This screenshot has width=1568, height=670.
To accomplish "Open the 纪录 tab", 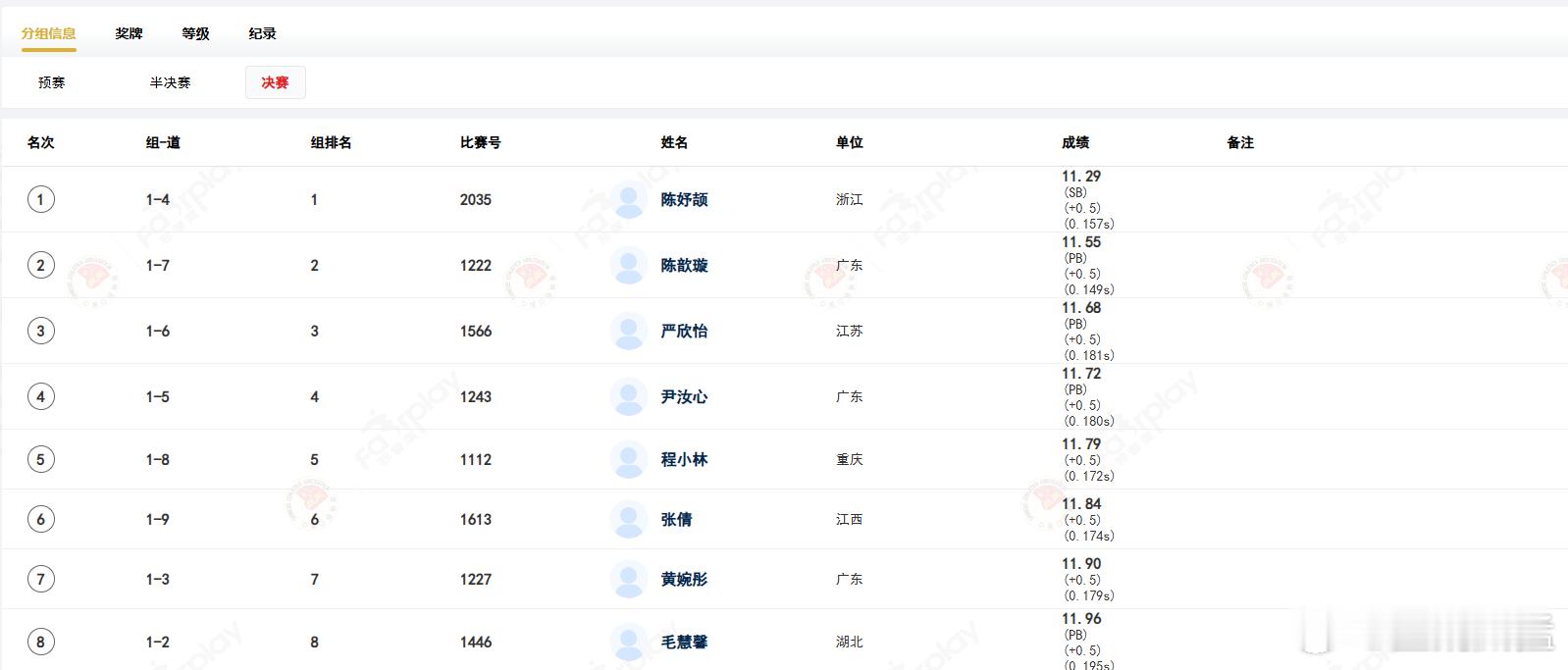I will click(x=262, y=33).
